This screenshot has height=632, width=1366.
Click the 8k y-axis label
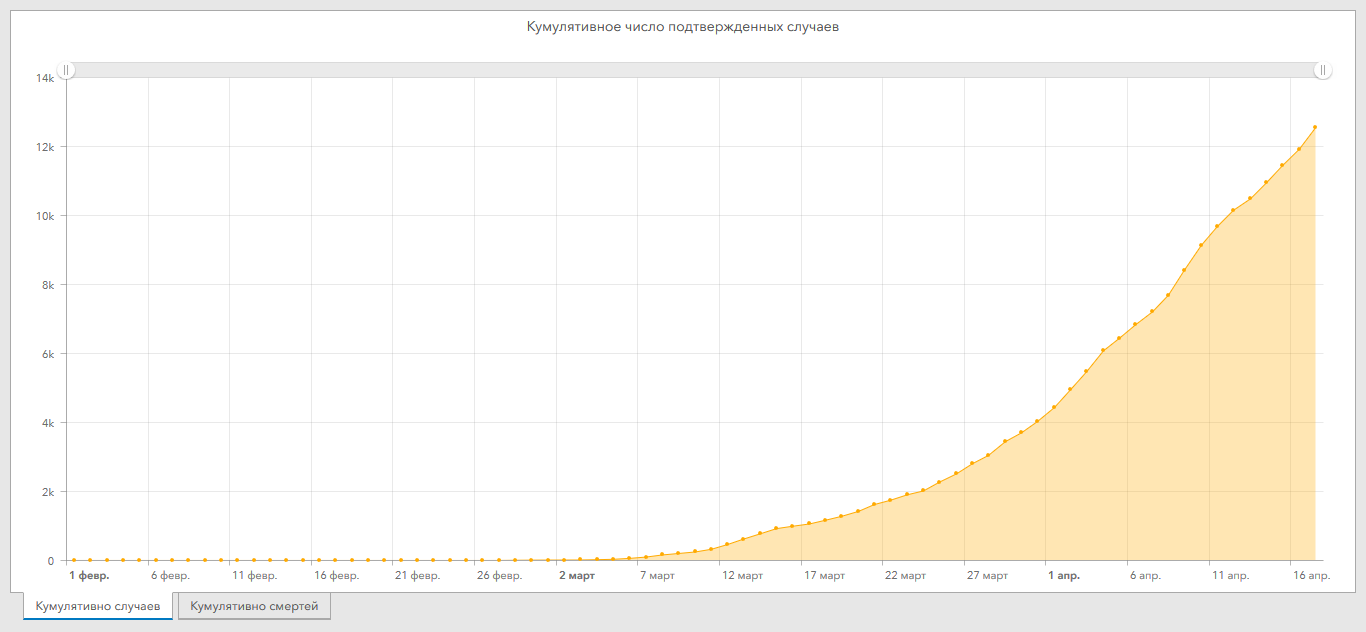coord(47,284)
